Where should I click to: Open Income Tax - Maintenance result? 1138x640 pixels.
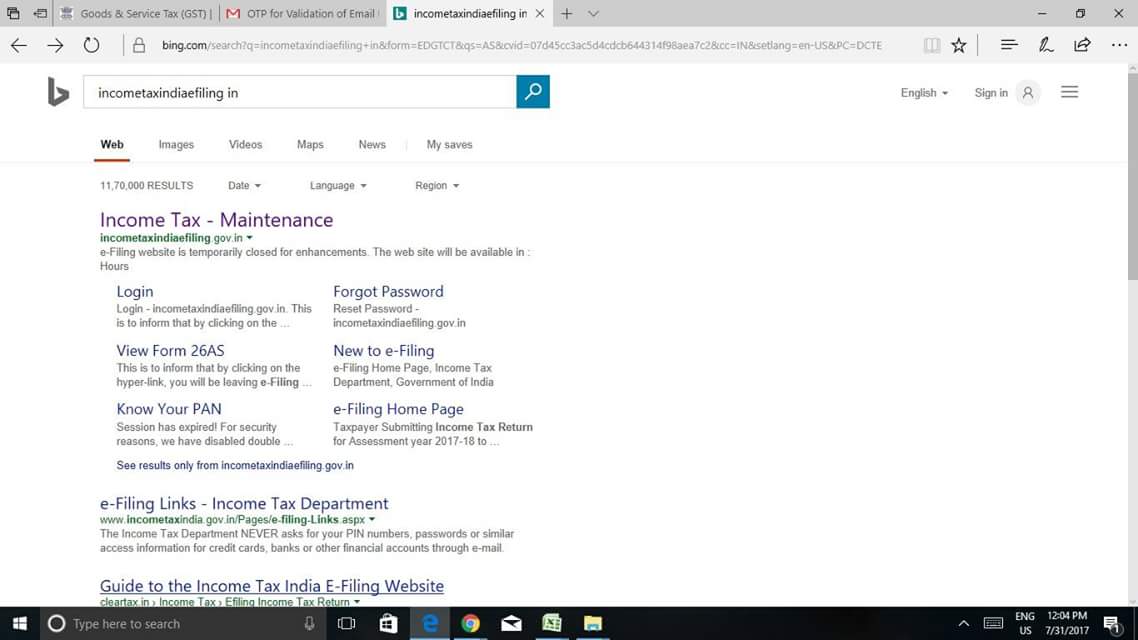point(216,220)
